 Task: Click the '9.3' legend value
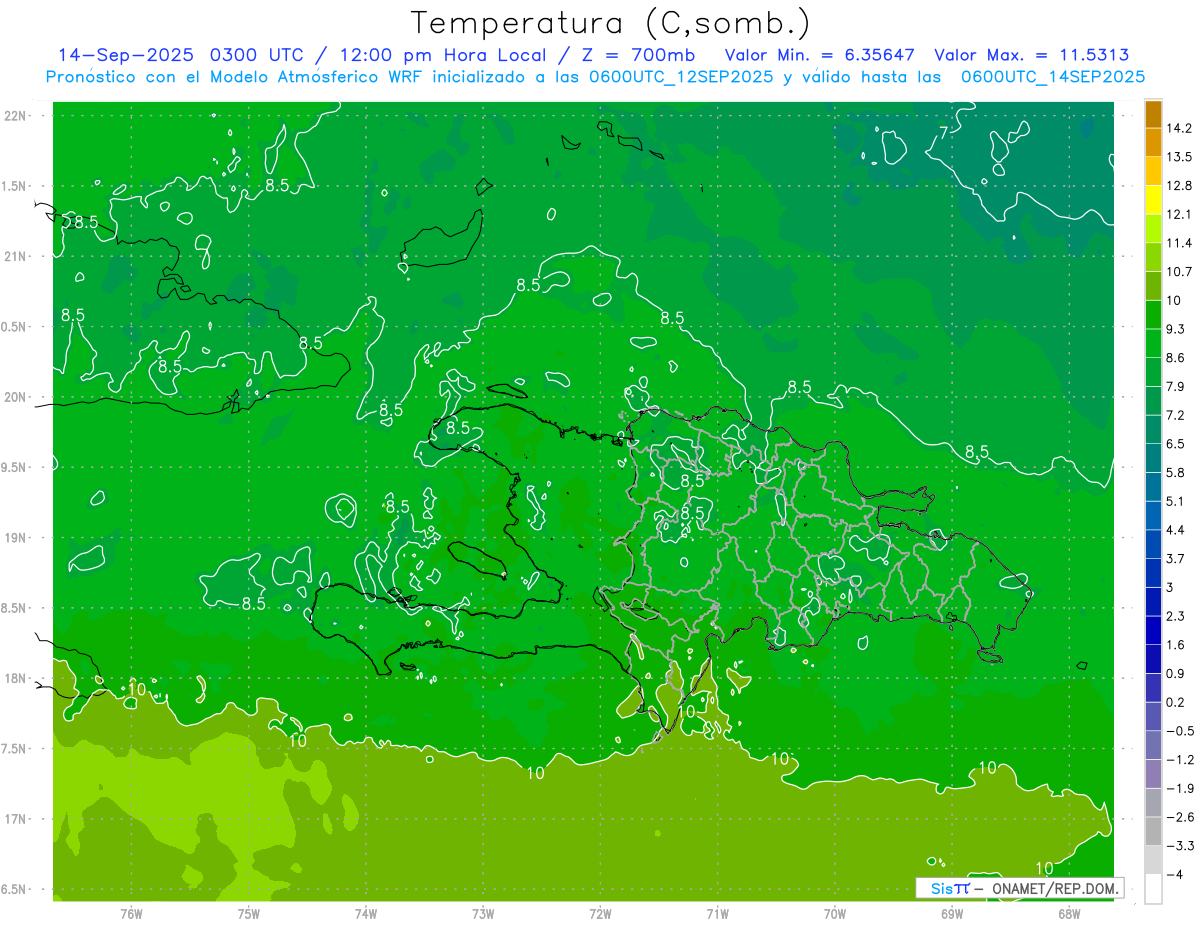coord(1176,329)
